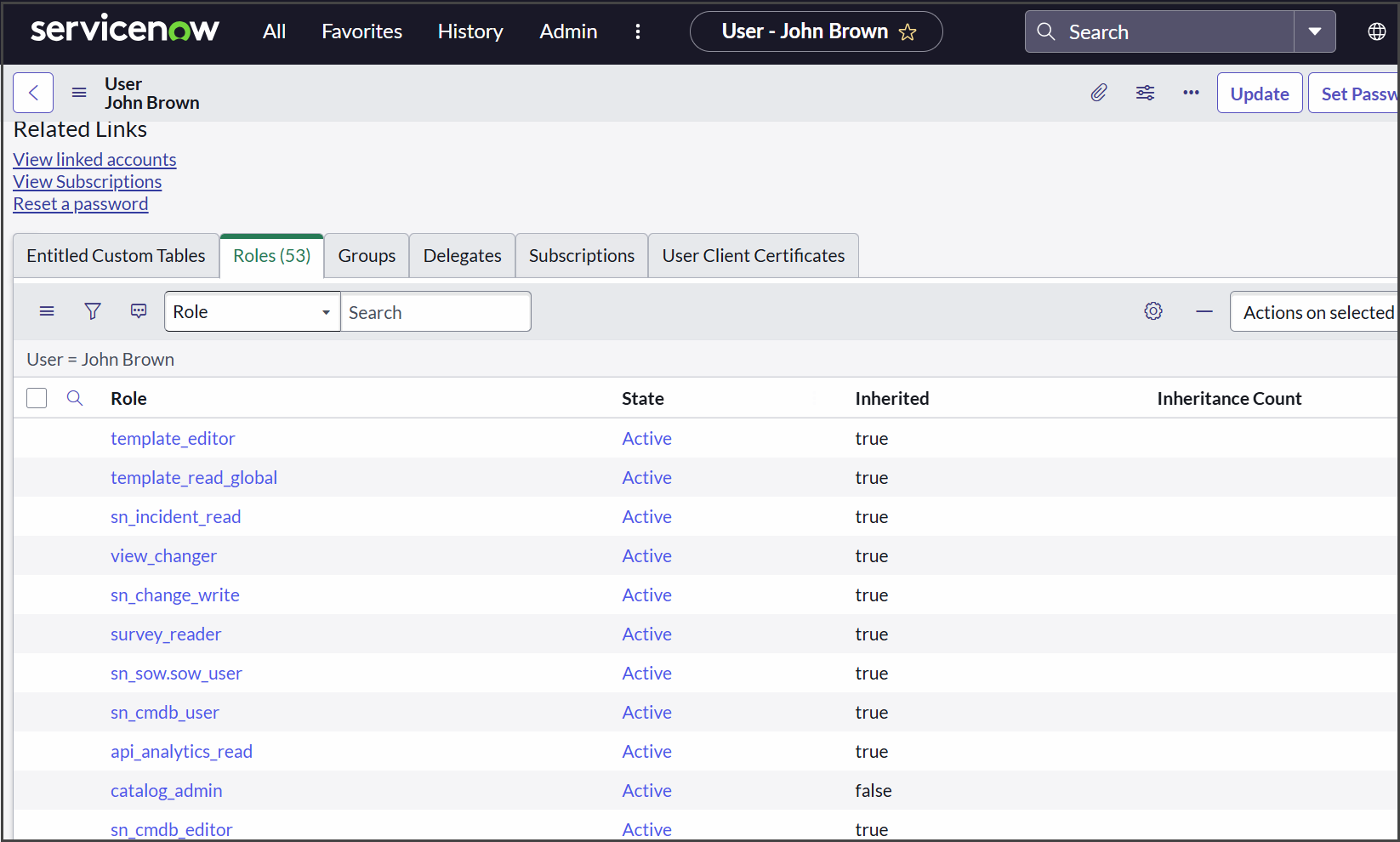Expand the global search dropdown arrow
Viewport: 1400px width, 842px height.
click(x=1314, y=31)
